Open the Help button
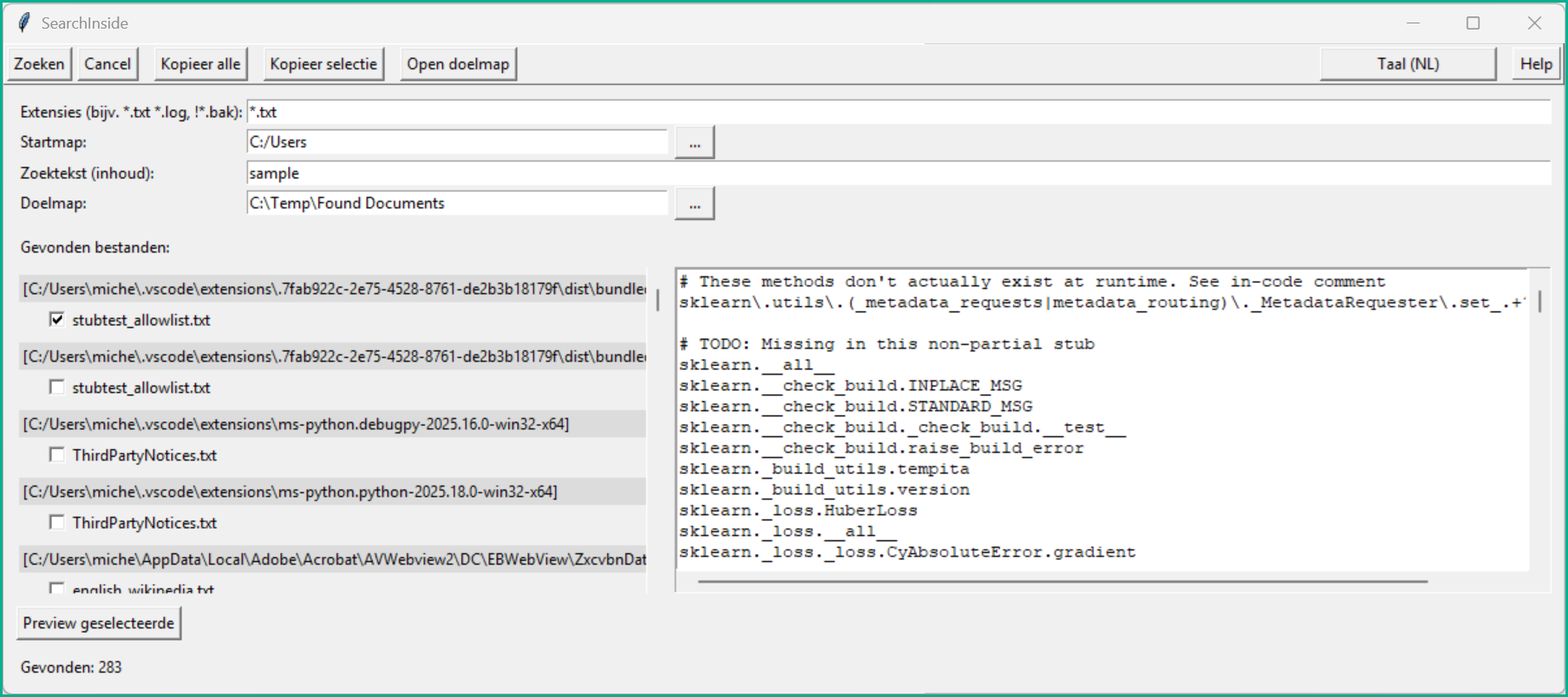This screenshot has height=697, width=1568. point(1536,64)
